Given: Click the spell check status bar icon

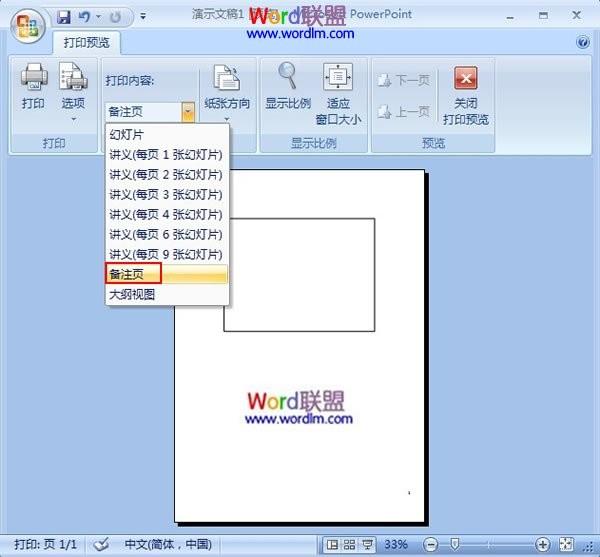Looking at the screenshot, I should (101, 544).
